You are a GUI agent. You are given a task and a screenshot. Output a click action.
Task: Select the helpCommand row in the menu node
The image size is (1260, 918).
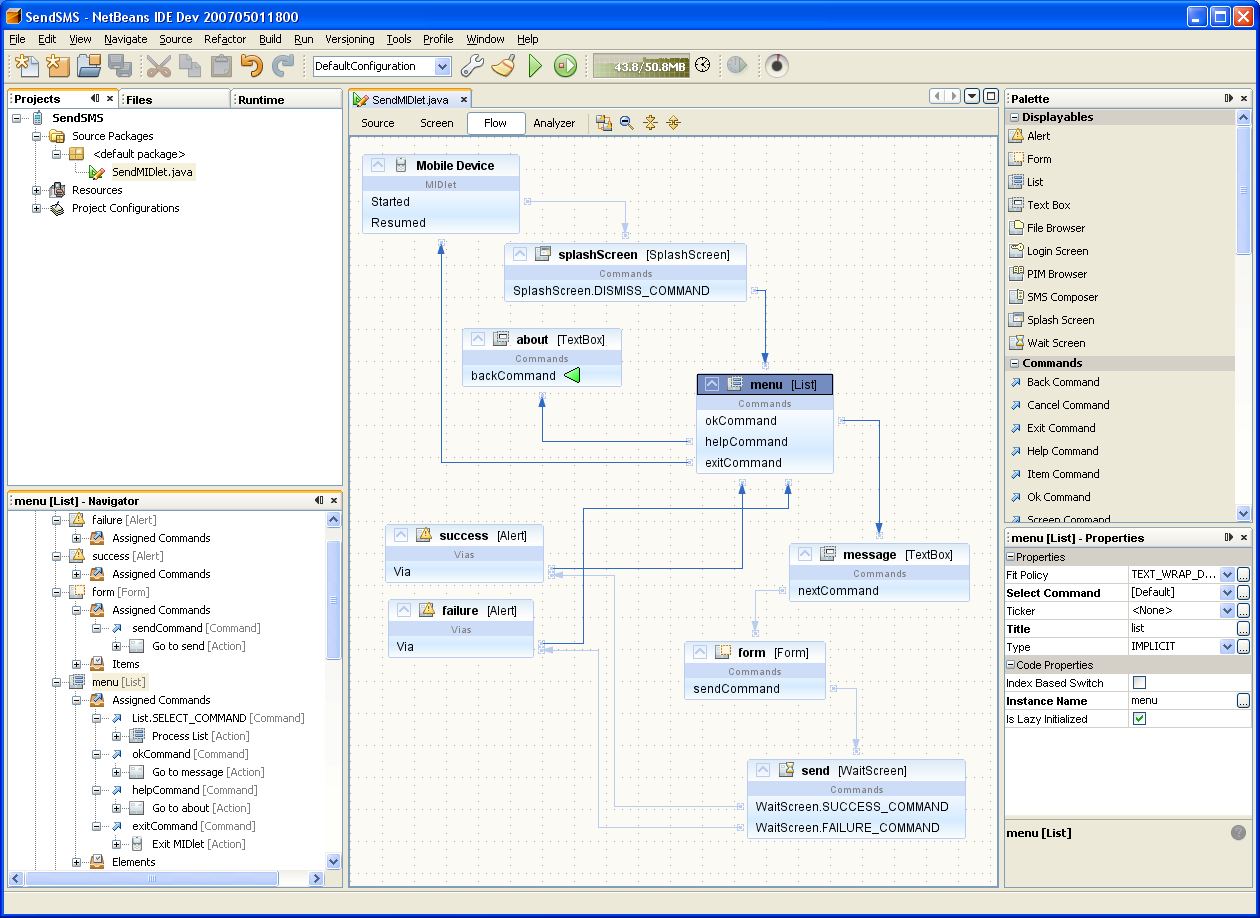(x=765, y=442)
